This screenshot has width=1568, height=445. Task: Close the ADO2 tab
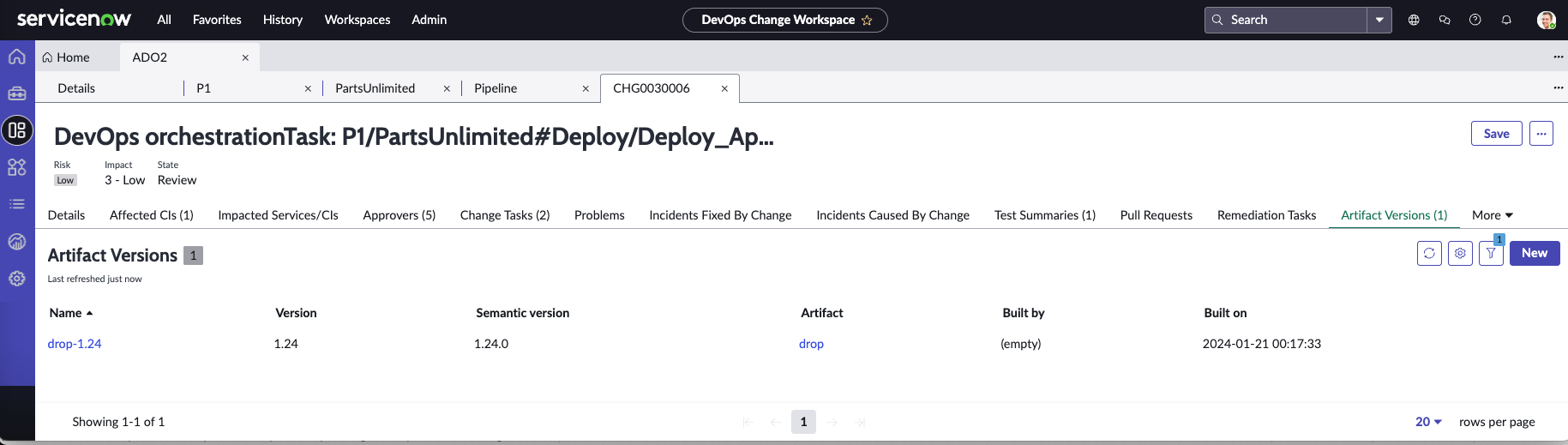coord(245,57)
